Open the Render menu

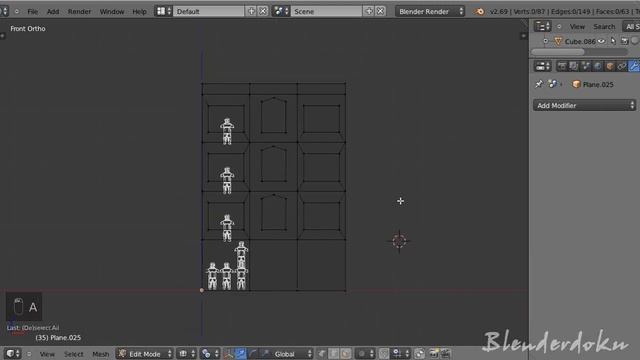tap(79, 11)
